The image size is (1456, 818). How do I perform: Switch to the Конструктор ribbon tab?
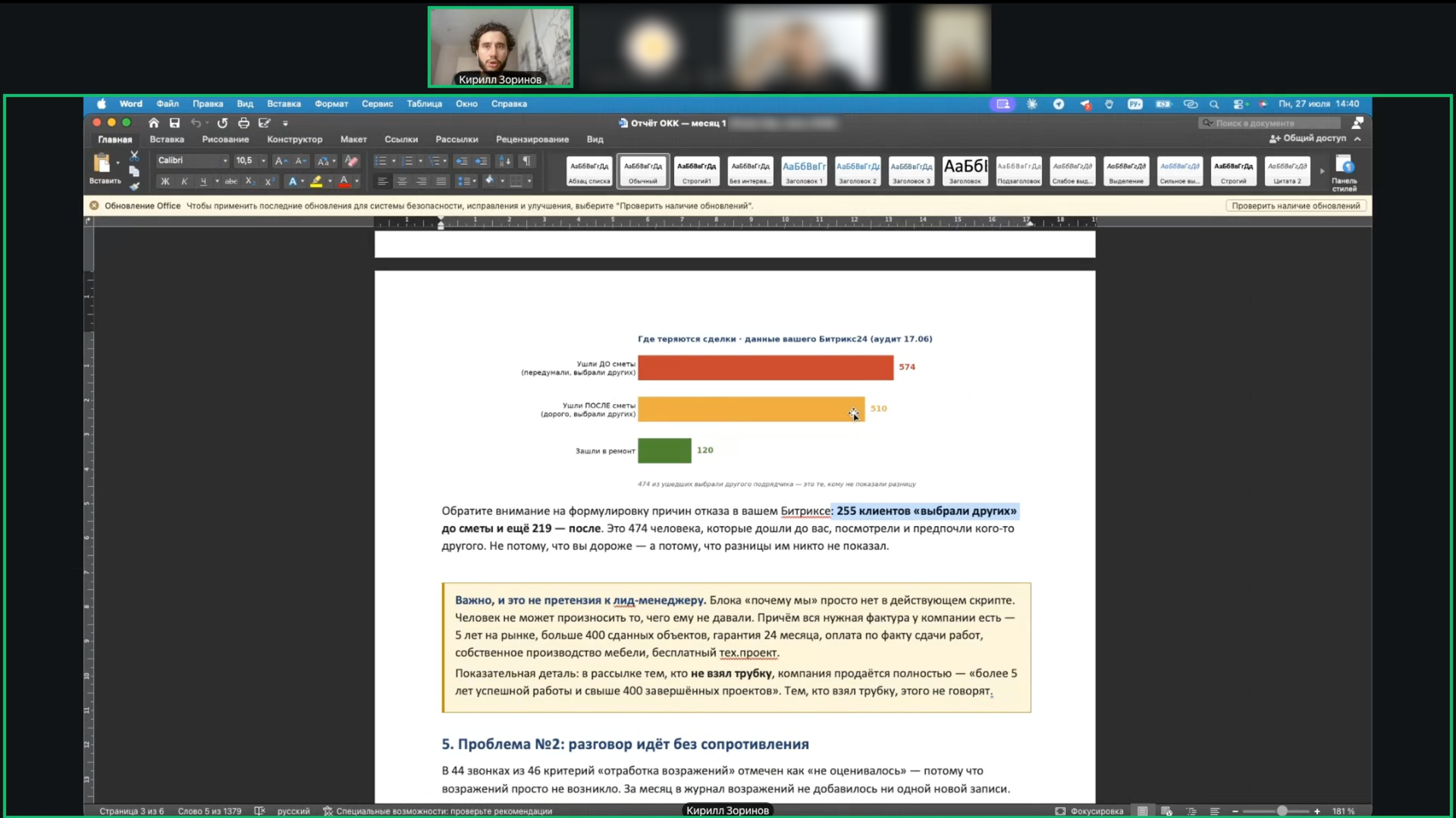pyautogui.click(x=294, y=139)
